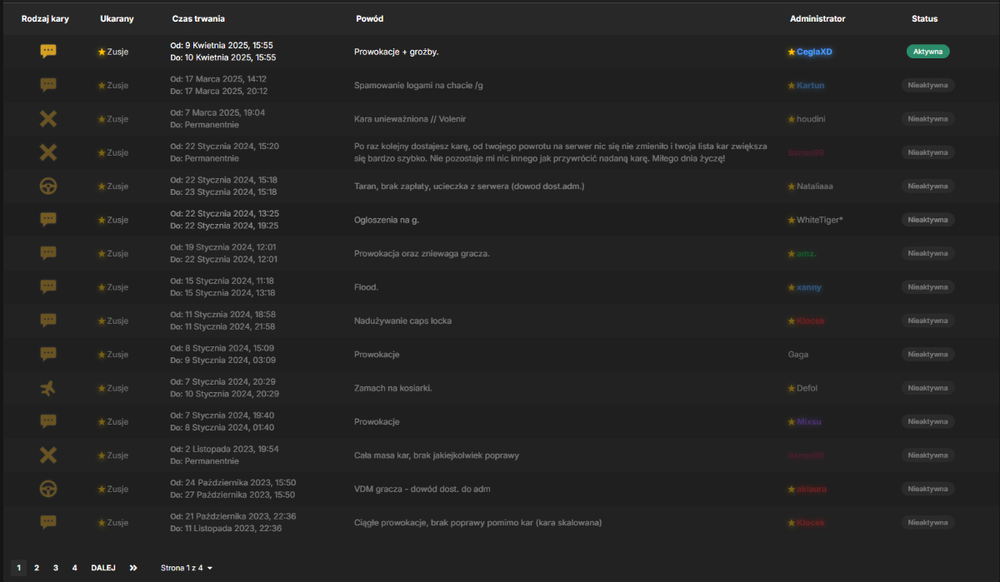Viewport: 1000px width, 582px height.
Task: Click the 'Powód' column header
Action: click(x=369, y=18)
